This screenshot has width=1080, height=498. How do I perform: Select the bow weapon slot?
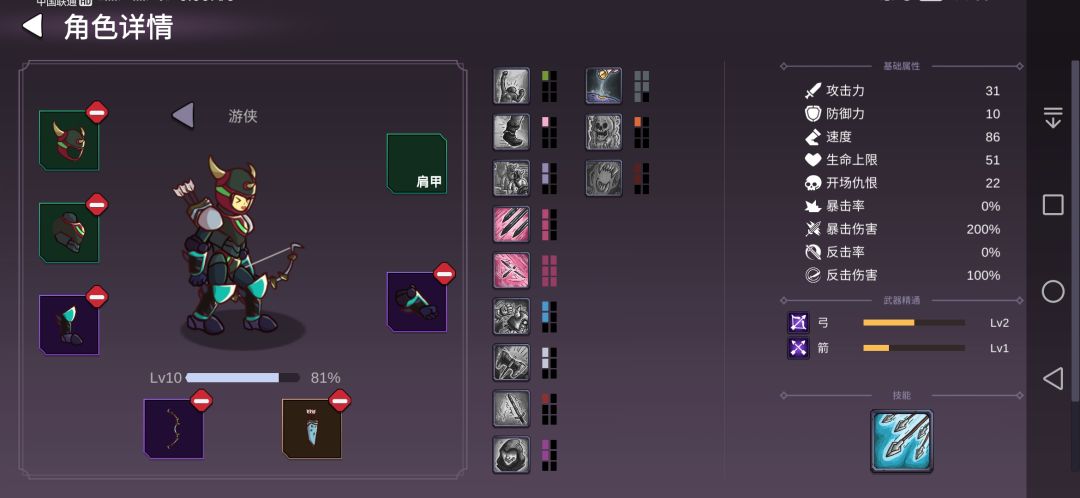174,428
